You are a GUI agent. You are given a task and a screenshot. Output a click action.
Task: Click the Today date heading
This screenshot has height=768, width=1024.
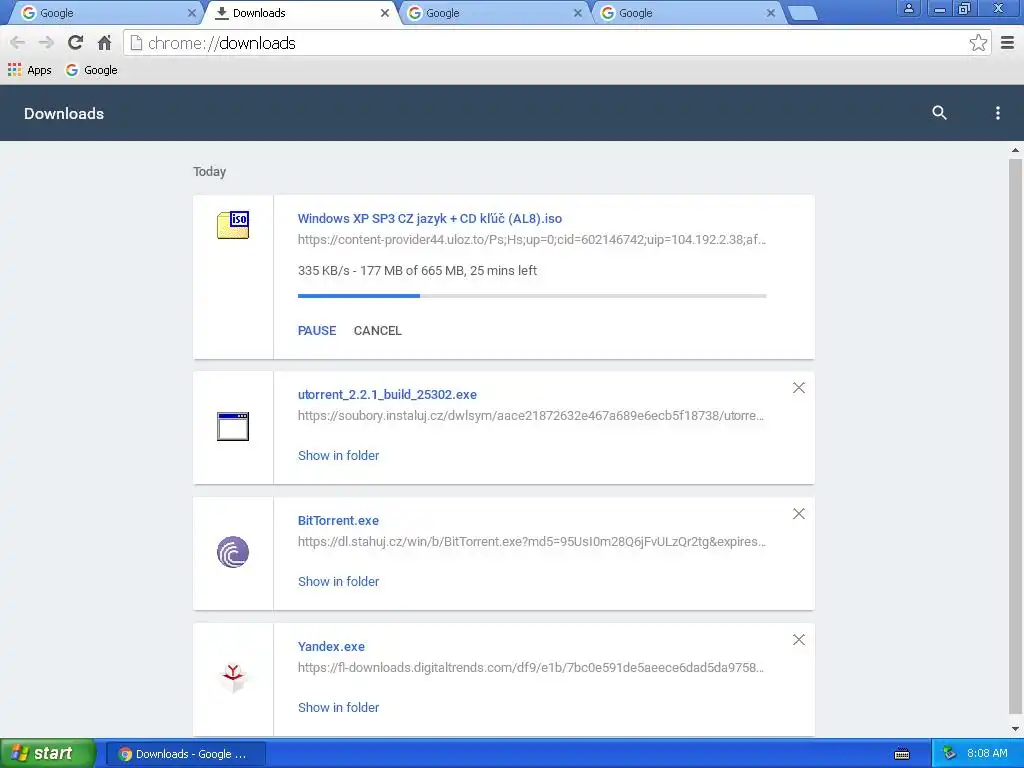210,172
